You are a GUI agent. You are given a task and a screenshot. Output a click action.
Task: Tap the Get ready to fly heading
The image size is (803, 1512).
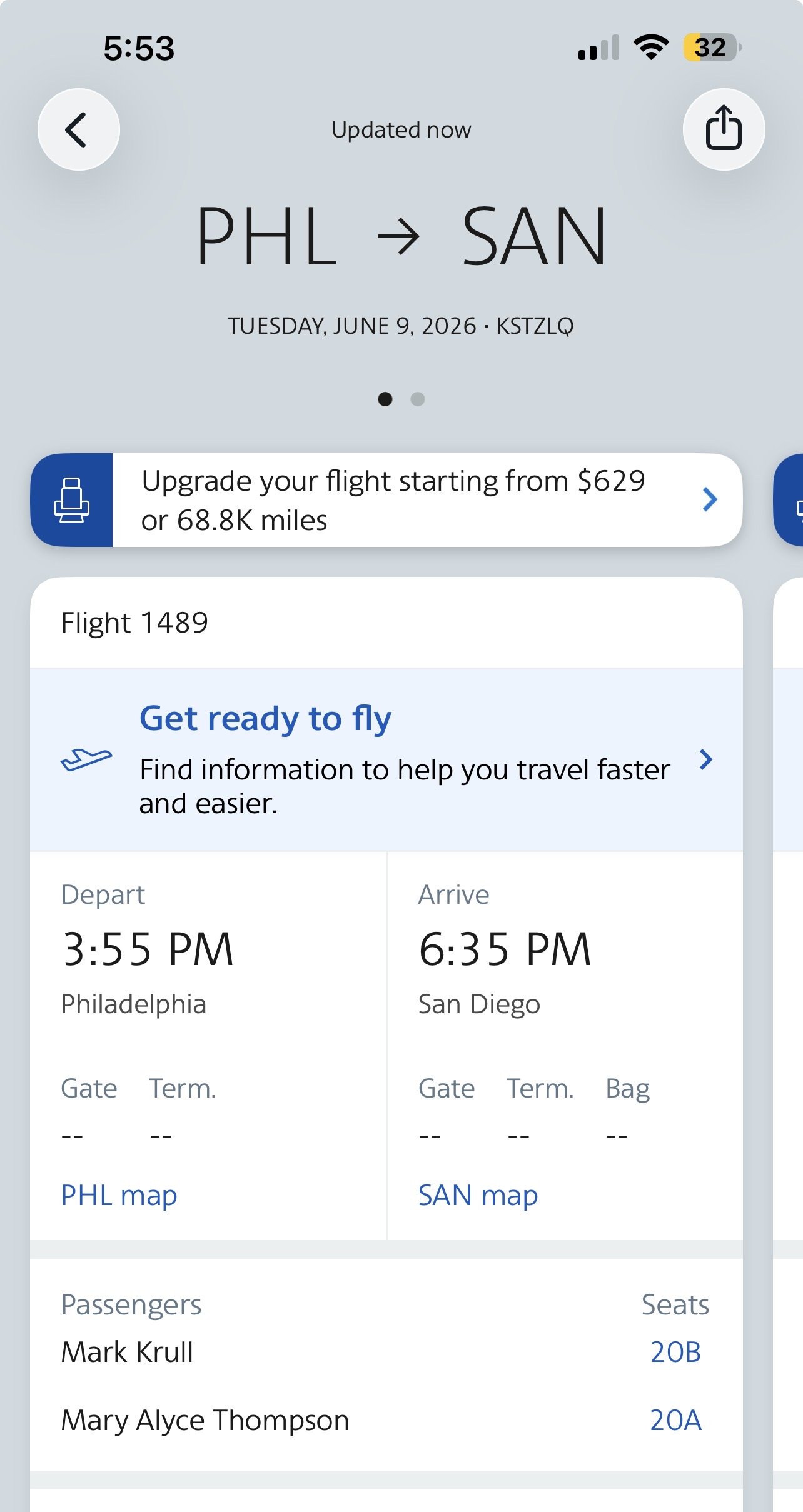pyautogui.click(x=265, y=718)
